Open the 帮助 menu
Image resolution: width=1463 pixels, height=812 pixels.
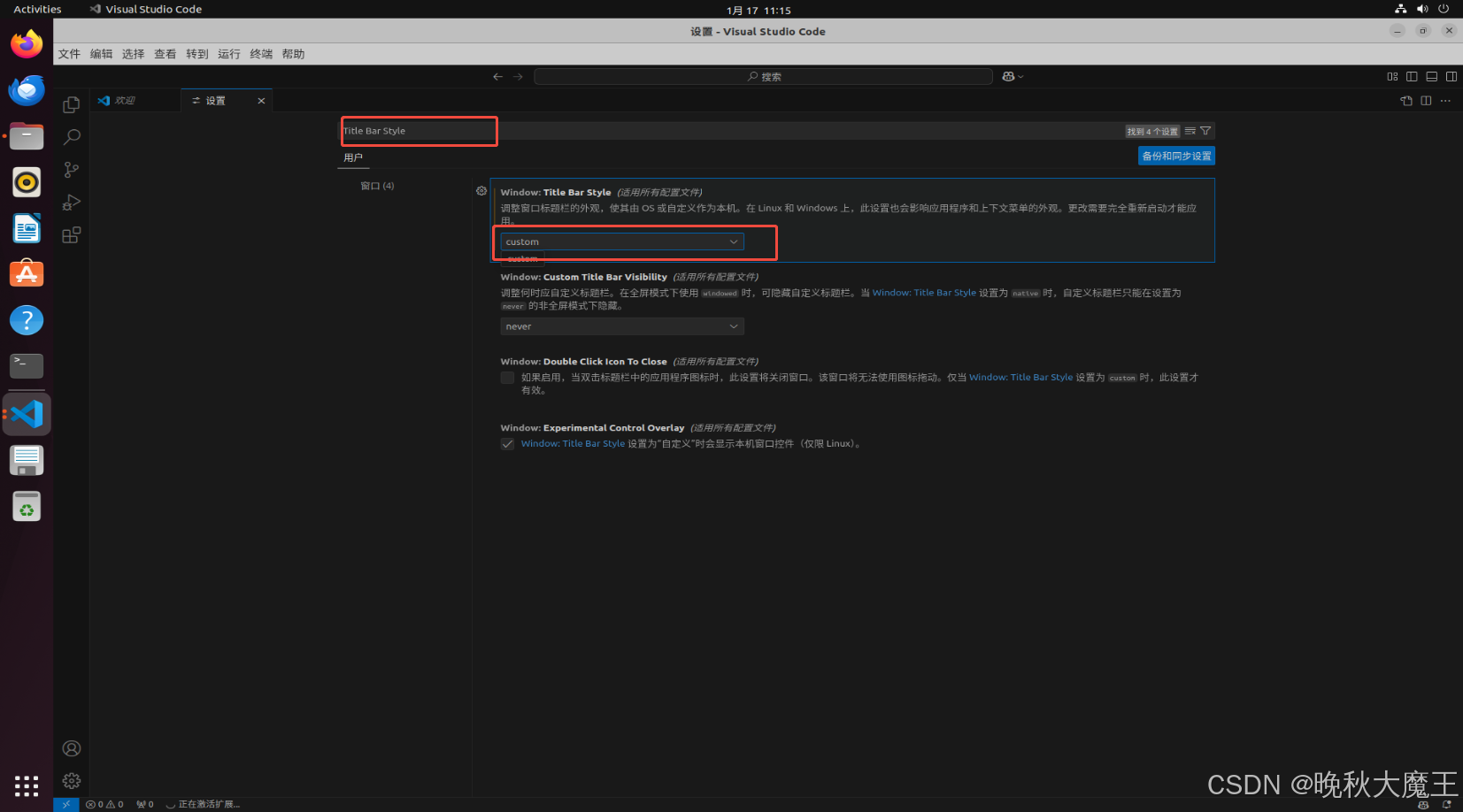tap(293, 54)
